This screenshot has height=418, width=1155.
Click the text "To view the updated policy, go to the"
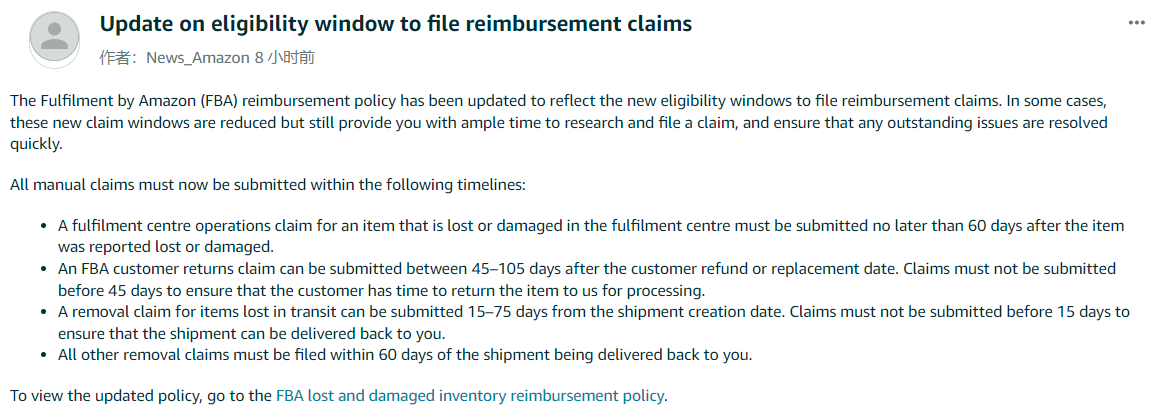(140, 395)
